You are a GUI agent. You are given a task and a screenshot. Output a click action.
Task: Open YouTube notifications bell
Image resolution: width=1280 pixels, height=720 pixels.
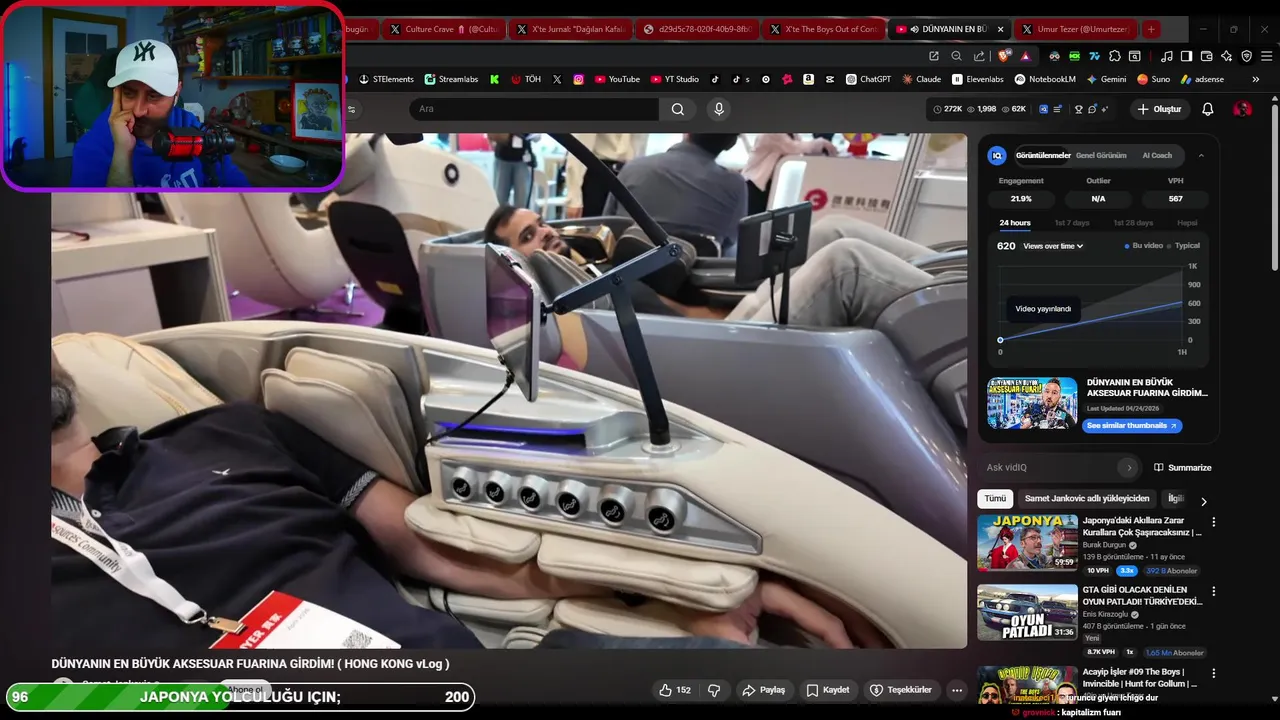click(1207, 109)
